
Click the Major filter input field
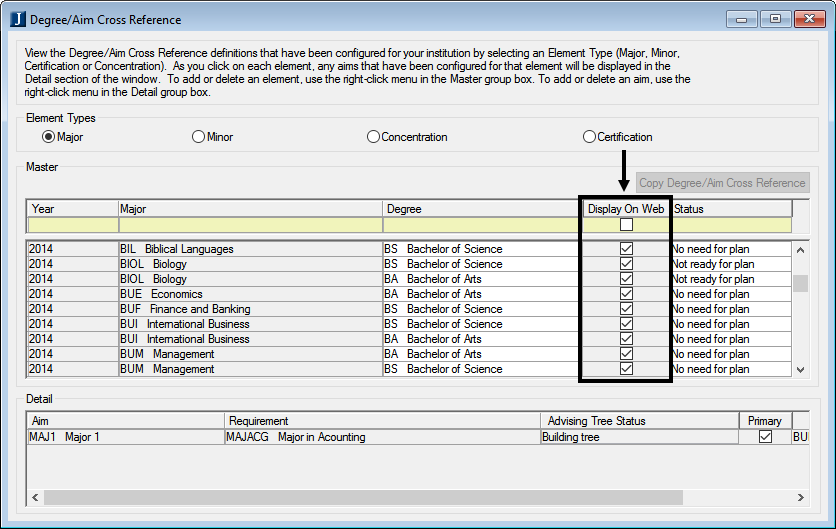click(x=250, y=225)
